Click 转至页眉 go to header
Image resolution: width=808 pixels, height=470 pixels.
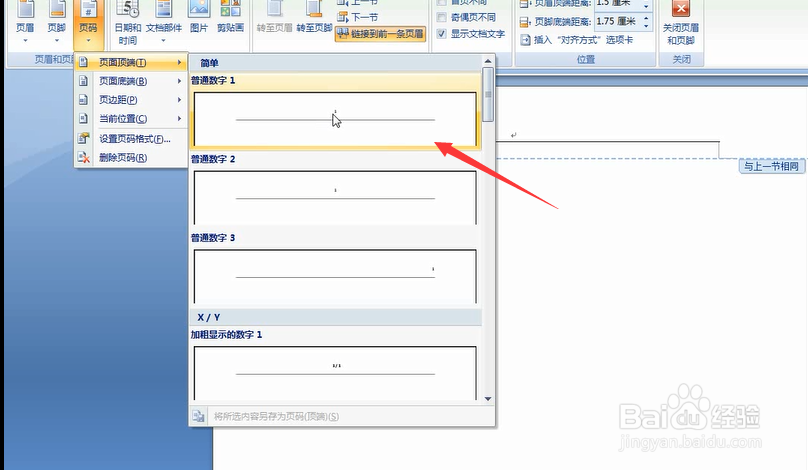pos(274,18)
